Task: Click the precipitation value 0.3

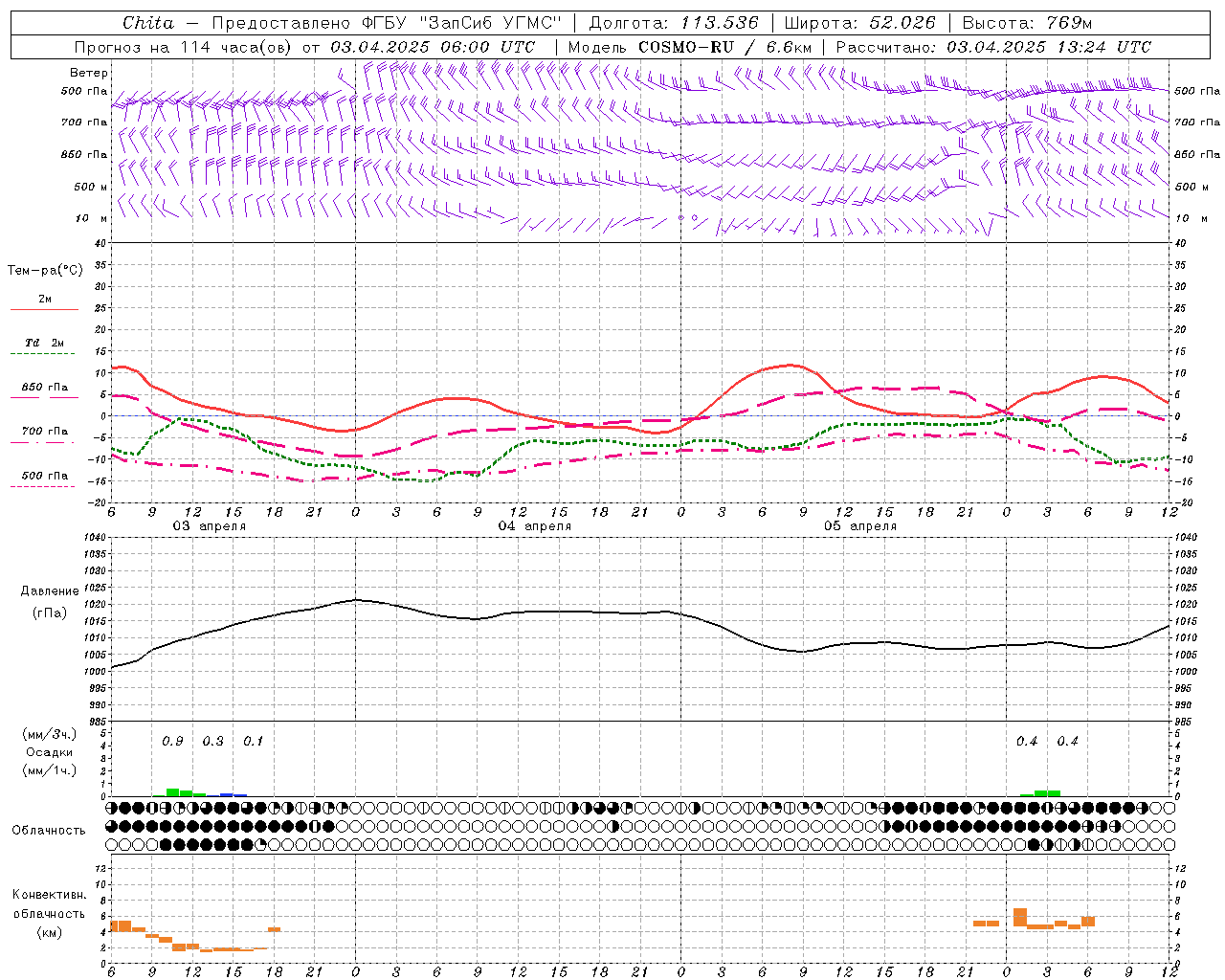Action: point(212,742)
